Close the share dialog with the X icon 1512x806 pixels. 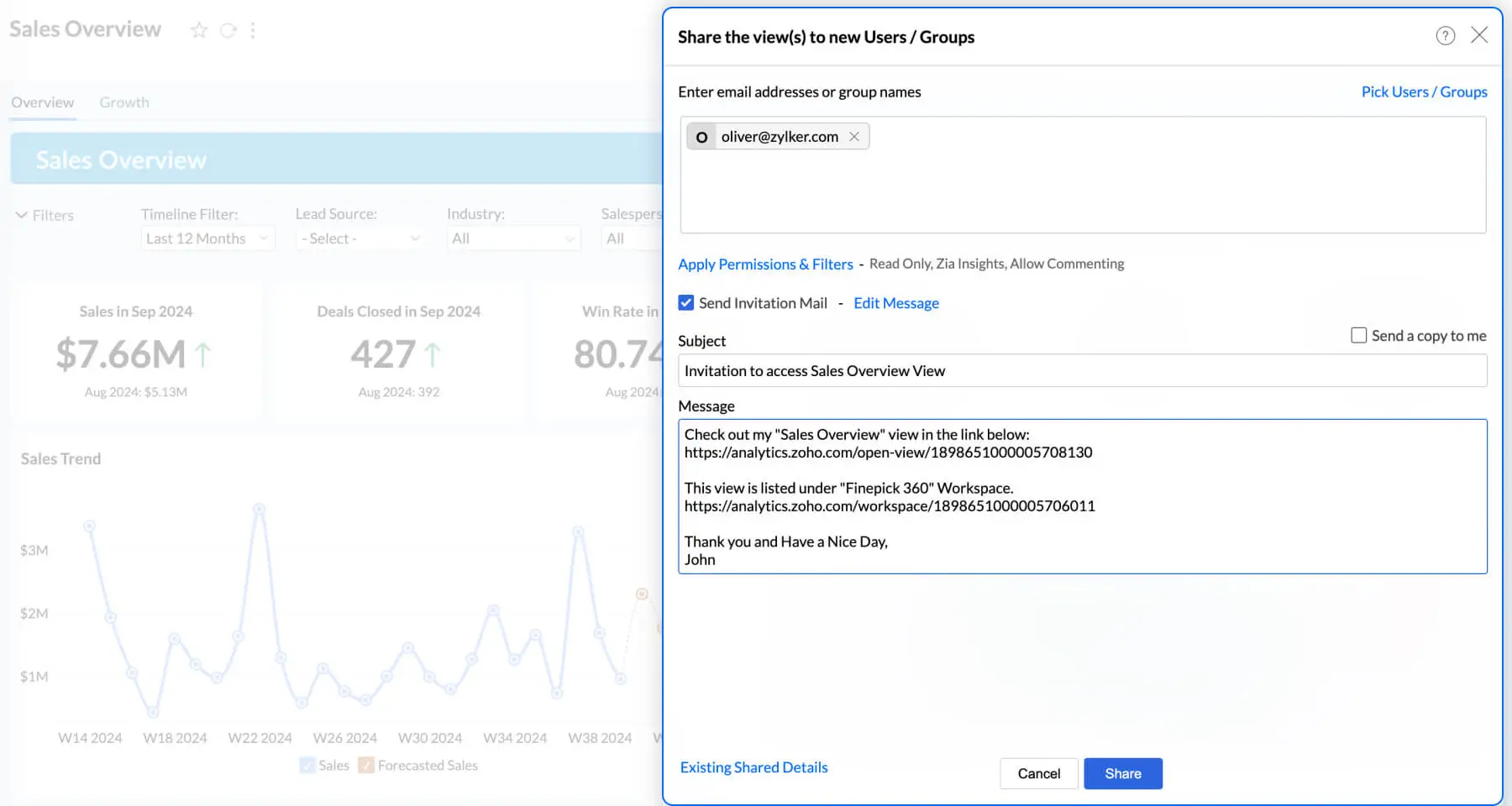tap(1479, 34)
